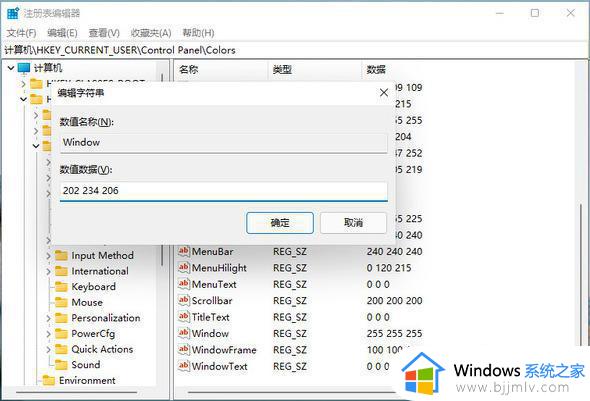Expand the PowerCfg tree node
590x401 pixels.
point(48,334)
